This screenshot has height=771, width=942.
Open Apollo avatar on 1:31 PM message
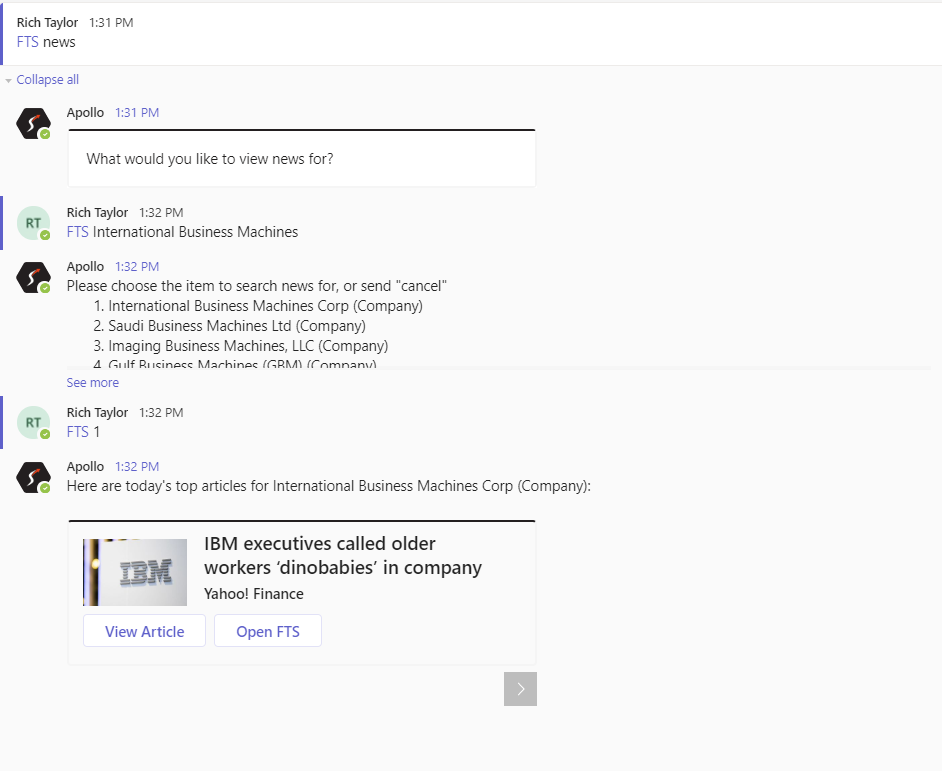[x=33, y=124]
